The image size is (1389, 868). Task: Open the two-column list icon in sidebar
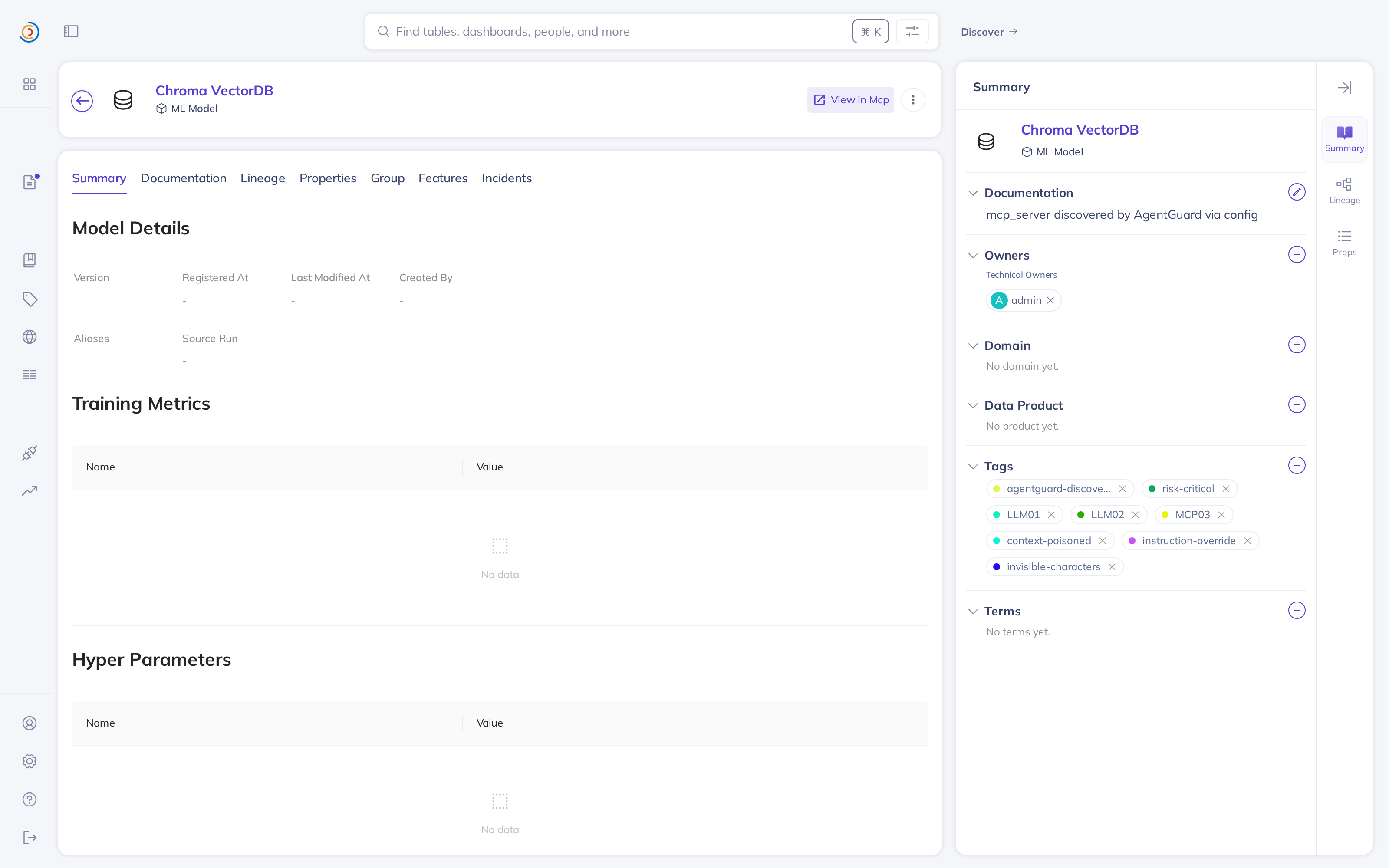(x=29, y=375)
